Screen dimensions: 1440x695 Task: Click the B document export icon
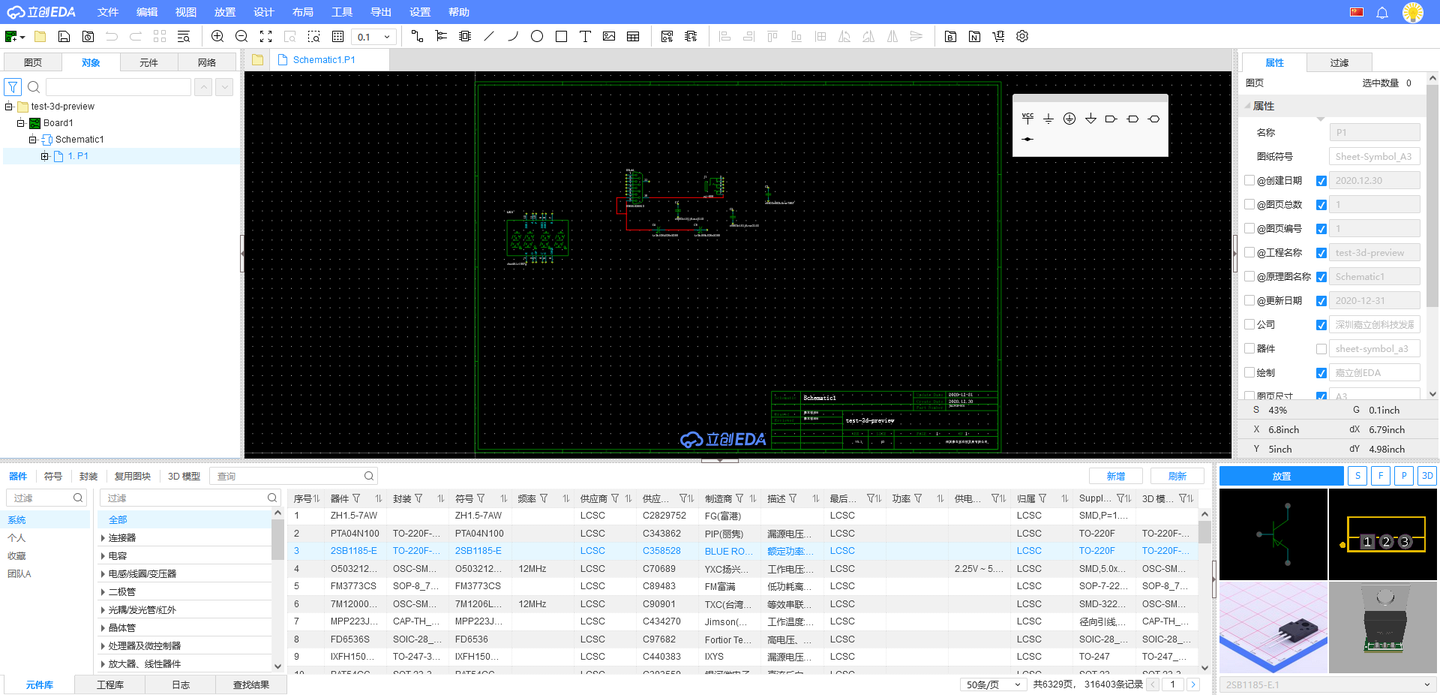(950, 36)
